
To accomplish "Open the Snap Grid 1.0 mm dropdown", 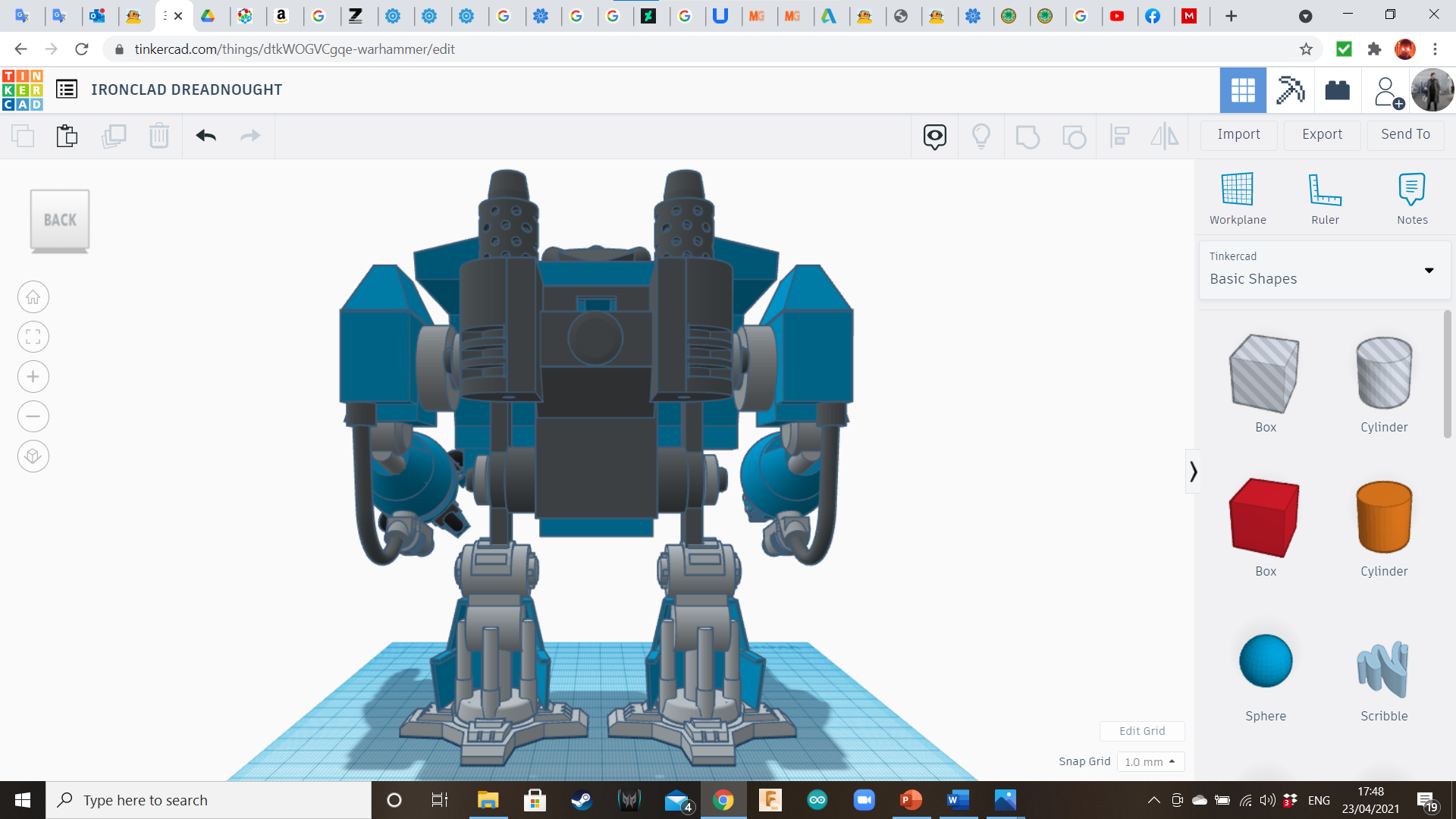I will tap(1150, 761).
